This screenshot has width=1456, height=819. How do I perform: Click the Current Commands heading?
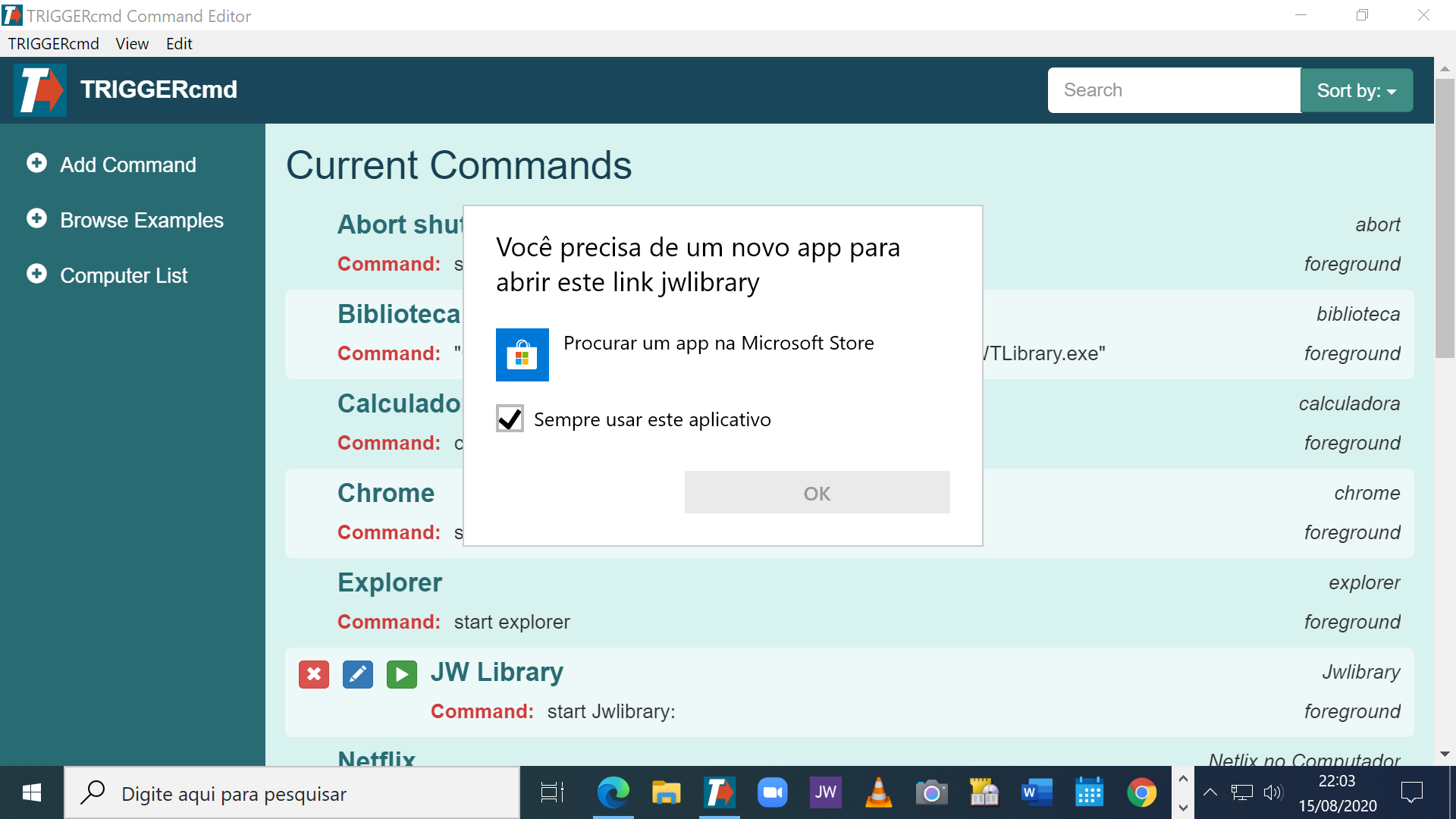click(459, 165)
